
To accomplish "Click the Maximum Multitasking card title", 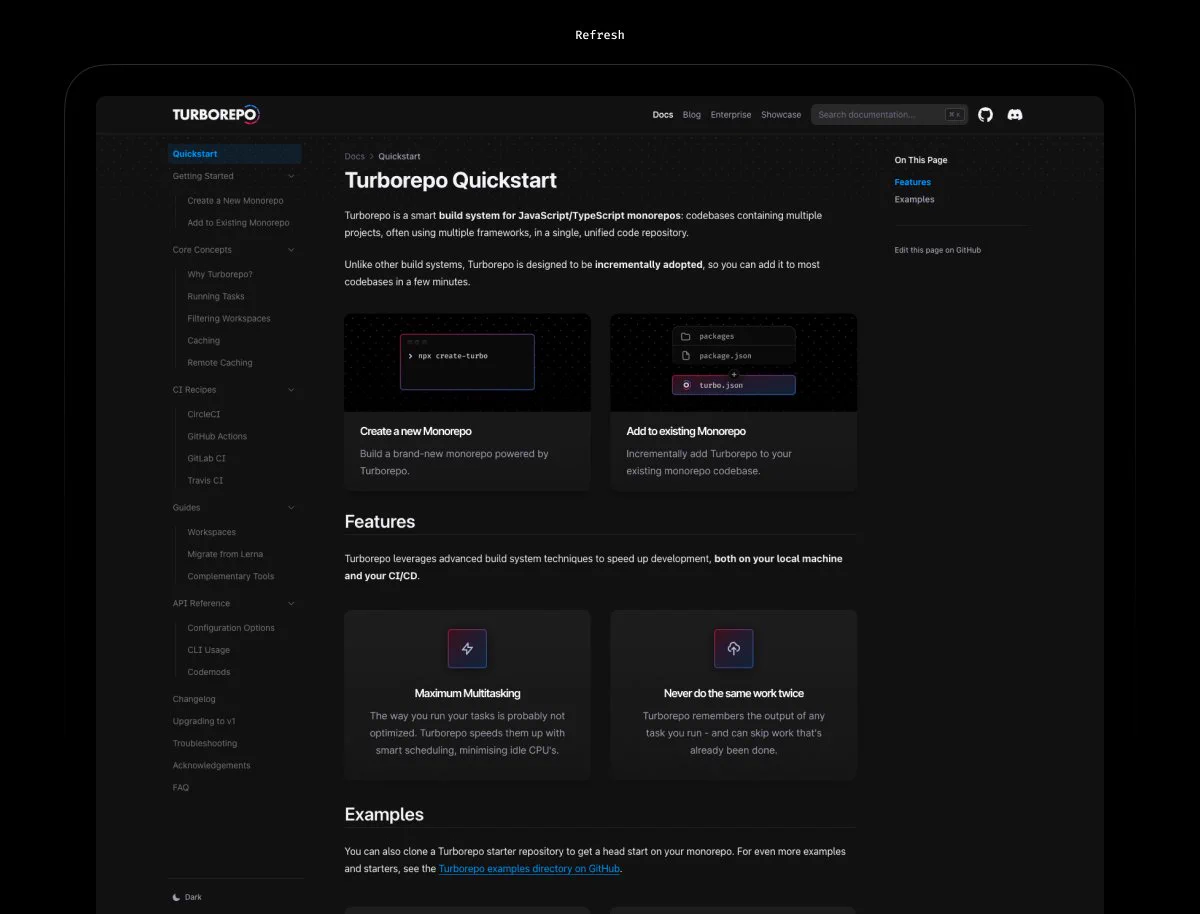I will [467, 693].
